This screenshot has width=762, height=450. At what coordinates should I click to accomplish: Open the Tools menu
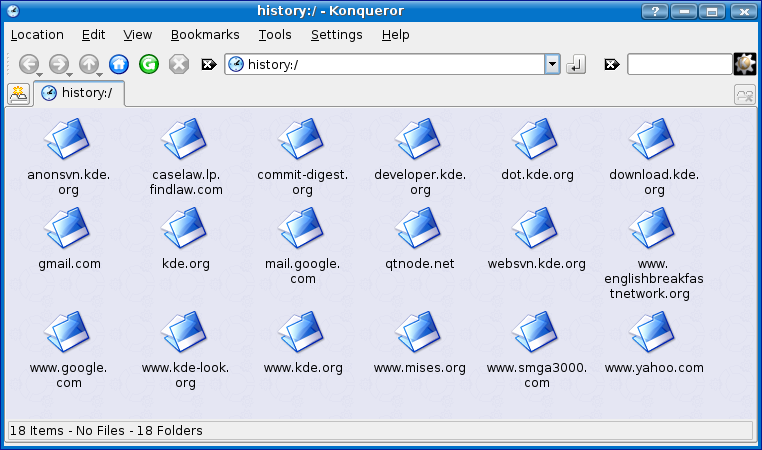(x=275, y=35)
